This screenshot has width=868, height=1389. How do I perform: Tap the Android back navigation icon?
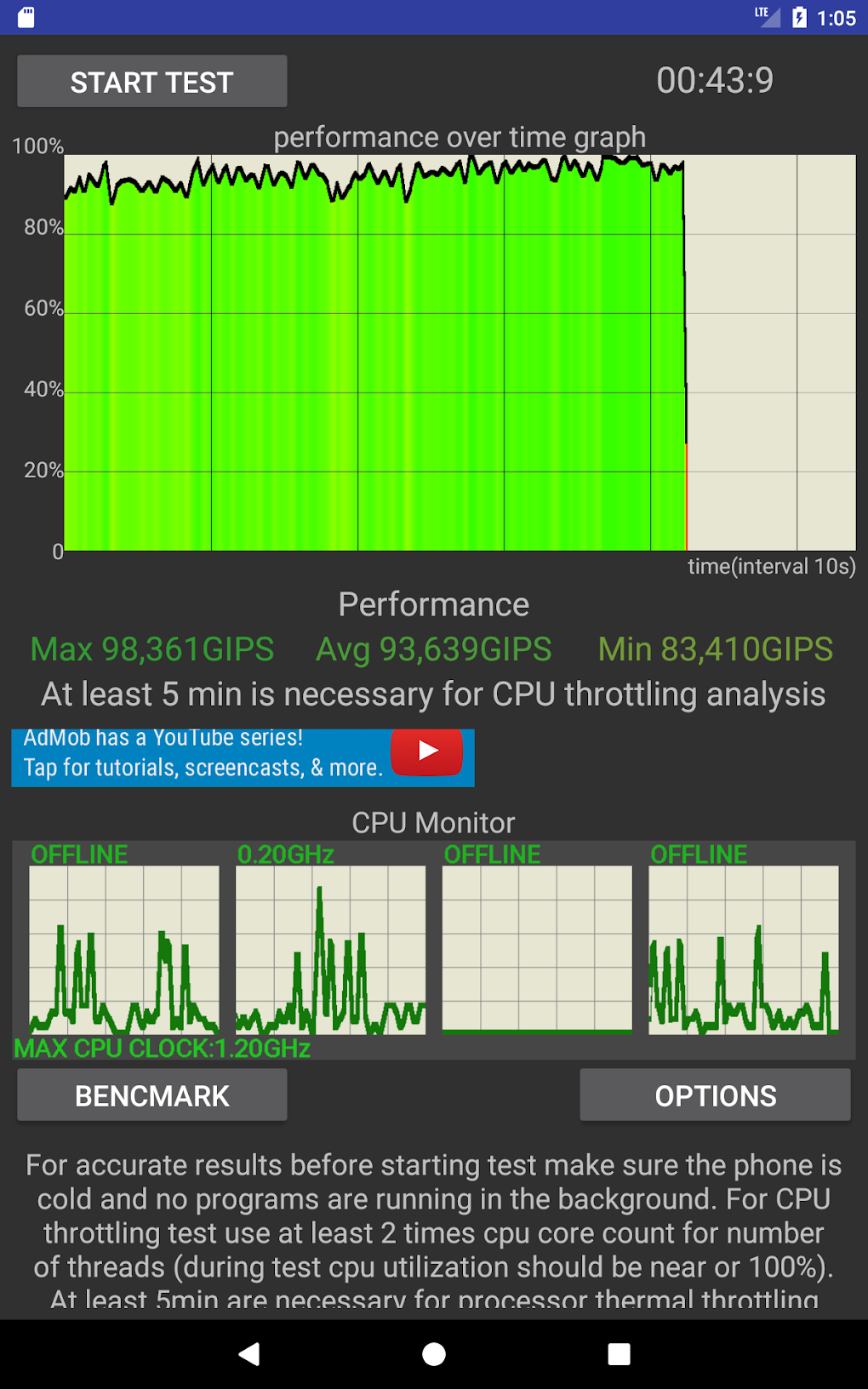[249, 1353]
